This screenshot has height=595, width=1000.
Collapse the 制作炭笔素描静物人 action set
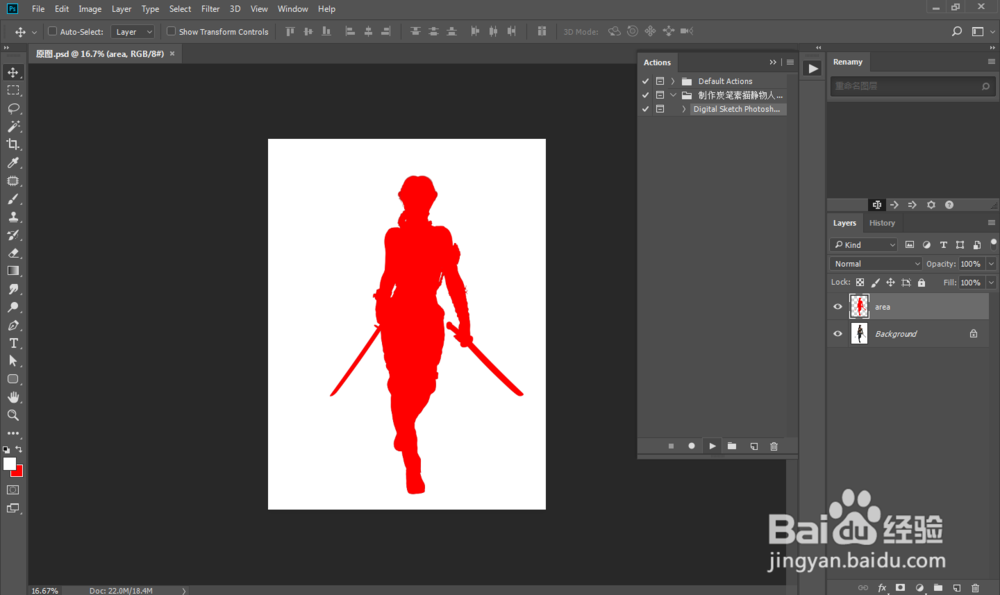[672, 94]
